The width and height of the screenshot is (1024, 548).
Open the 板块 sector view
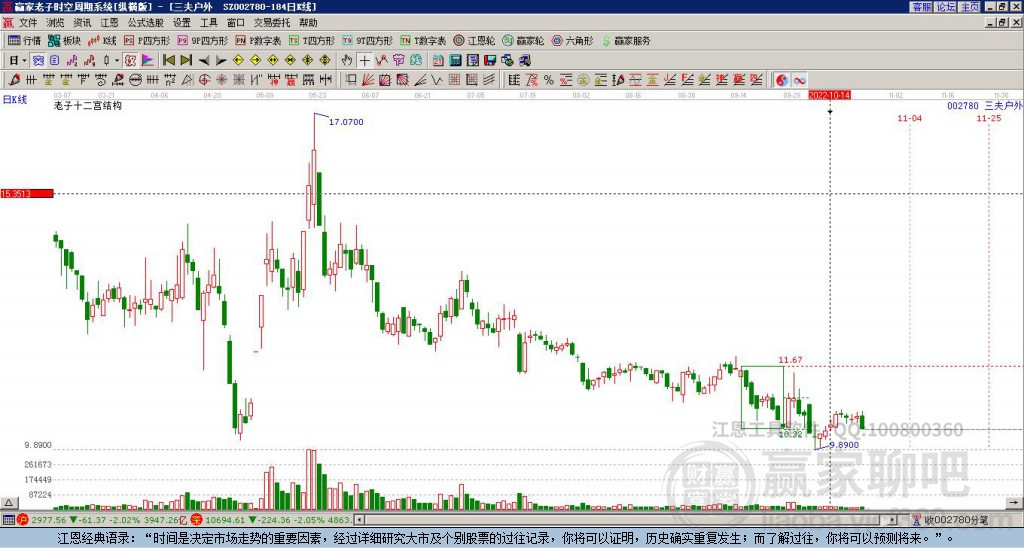coord(64,40)
